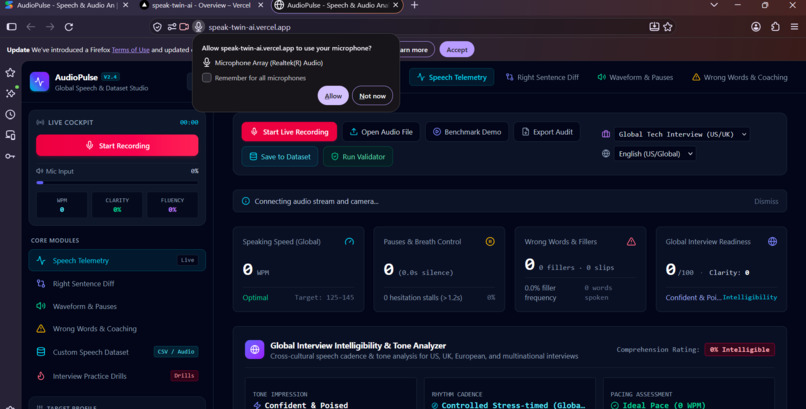
Task: Select the speak-twin-ai Vercel browser tab
Action: tap(202, 5)
